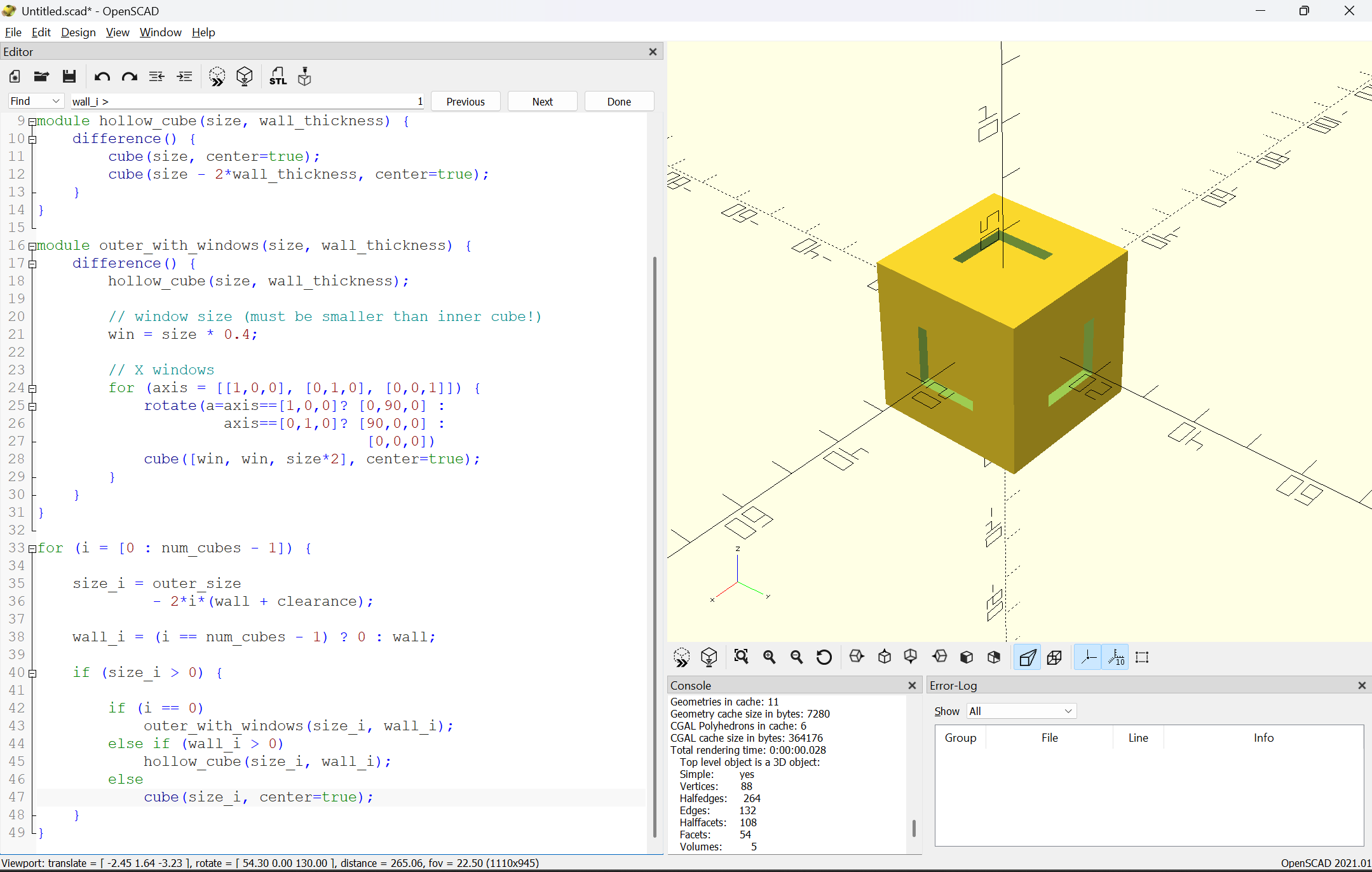
Task: Click Done to close the search bar
Action: [618, 101]
